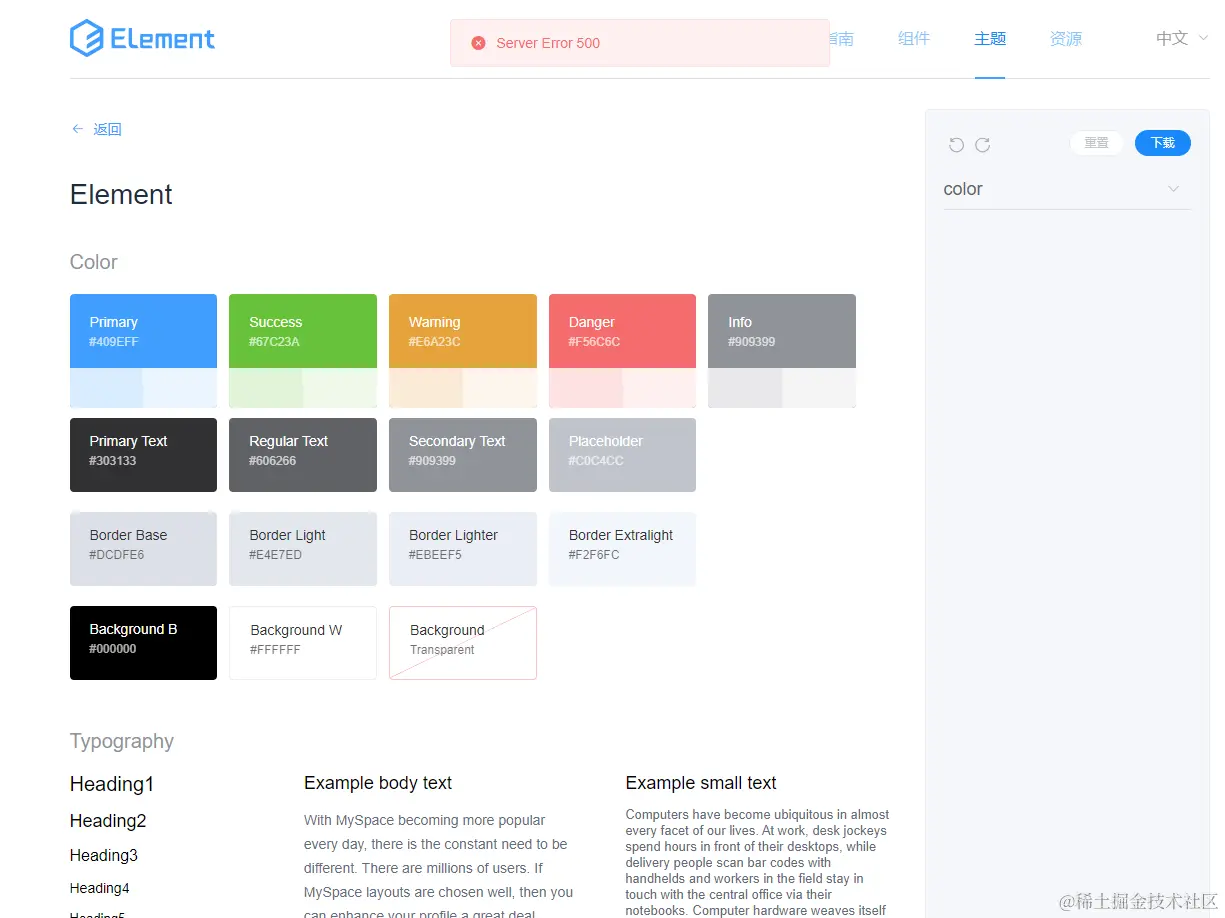Click the Example body text heading
Image resolution: width=1225 pixels, height=918 pixels.
pos(378,783)
